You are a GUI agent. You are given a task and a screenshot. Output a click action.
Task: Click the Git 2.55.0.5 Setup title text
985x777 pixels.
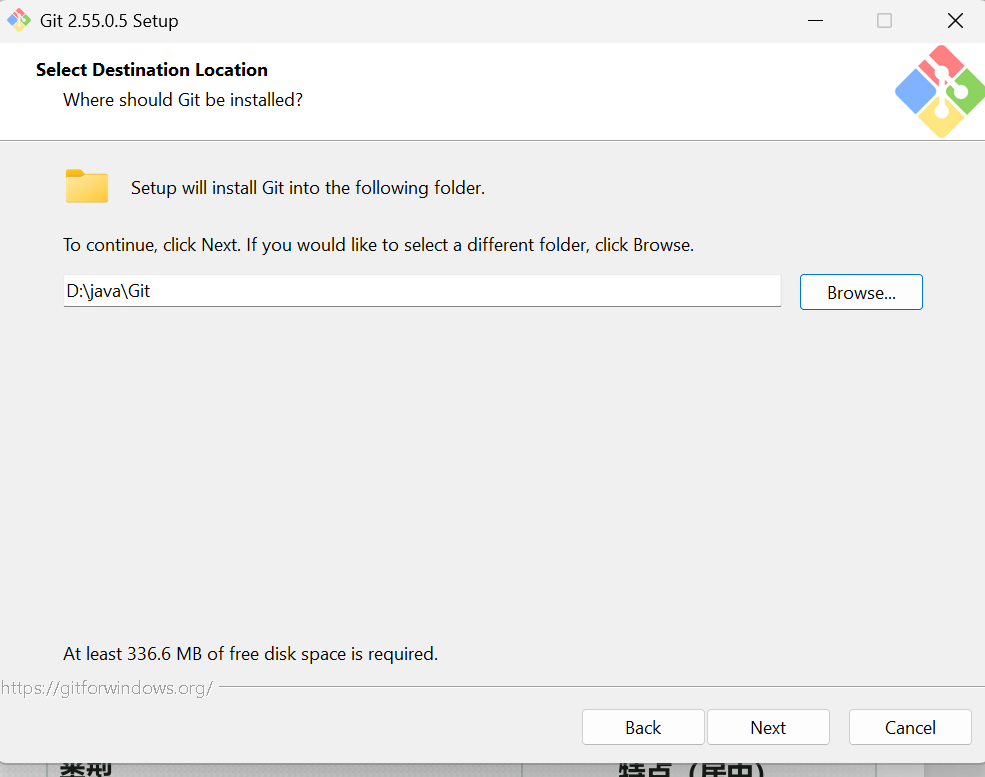coord(109,21)
